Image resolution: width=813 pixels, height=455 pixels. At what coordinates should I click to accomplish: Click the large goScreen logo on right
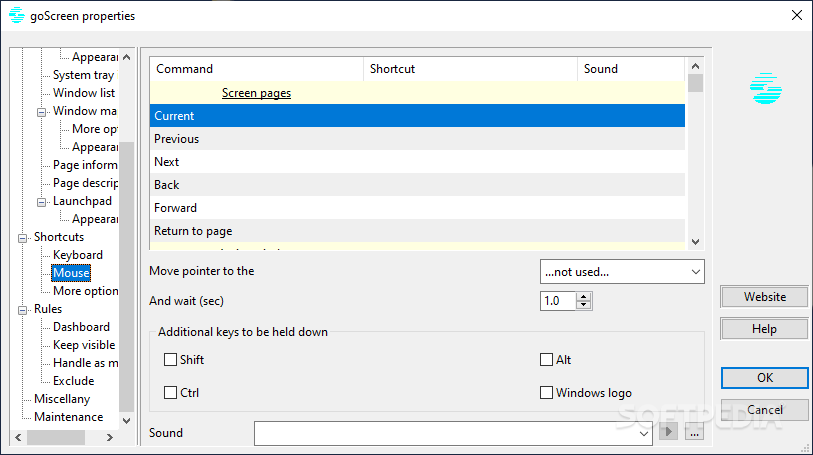tap(766, 88)
